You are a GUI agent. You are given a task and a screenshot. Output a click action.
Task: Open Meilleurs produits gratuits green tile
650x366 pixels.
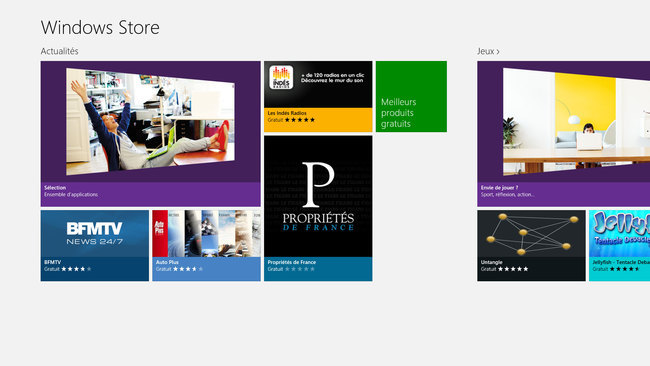(411, 97)
